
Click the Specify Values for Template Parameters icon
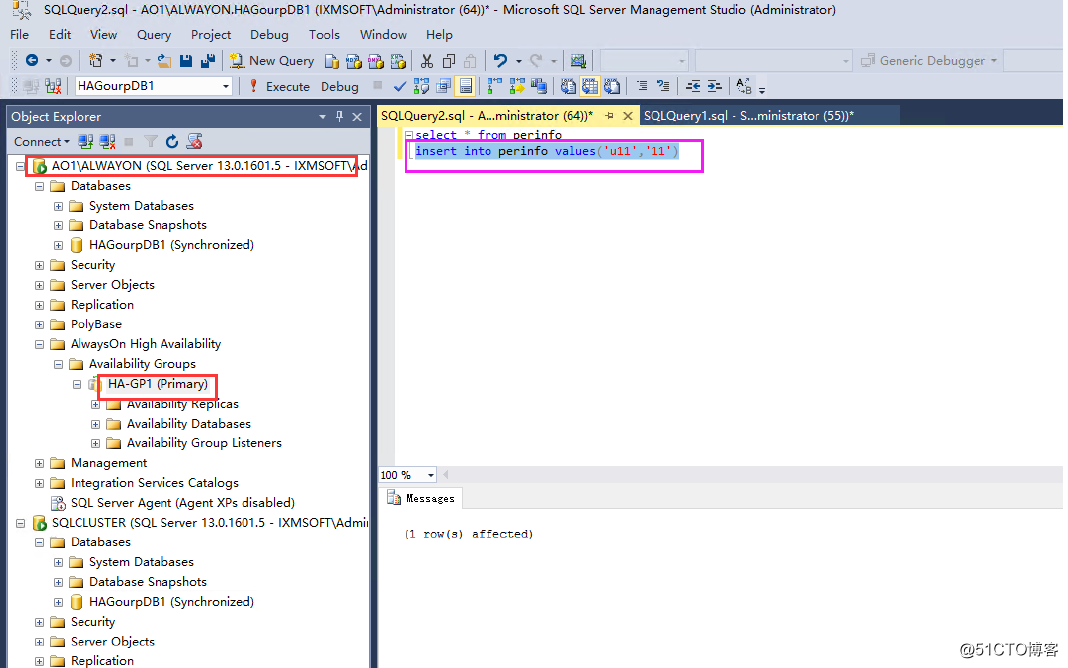pos(744,86)
